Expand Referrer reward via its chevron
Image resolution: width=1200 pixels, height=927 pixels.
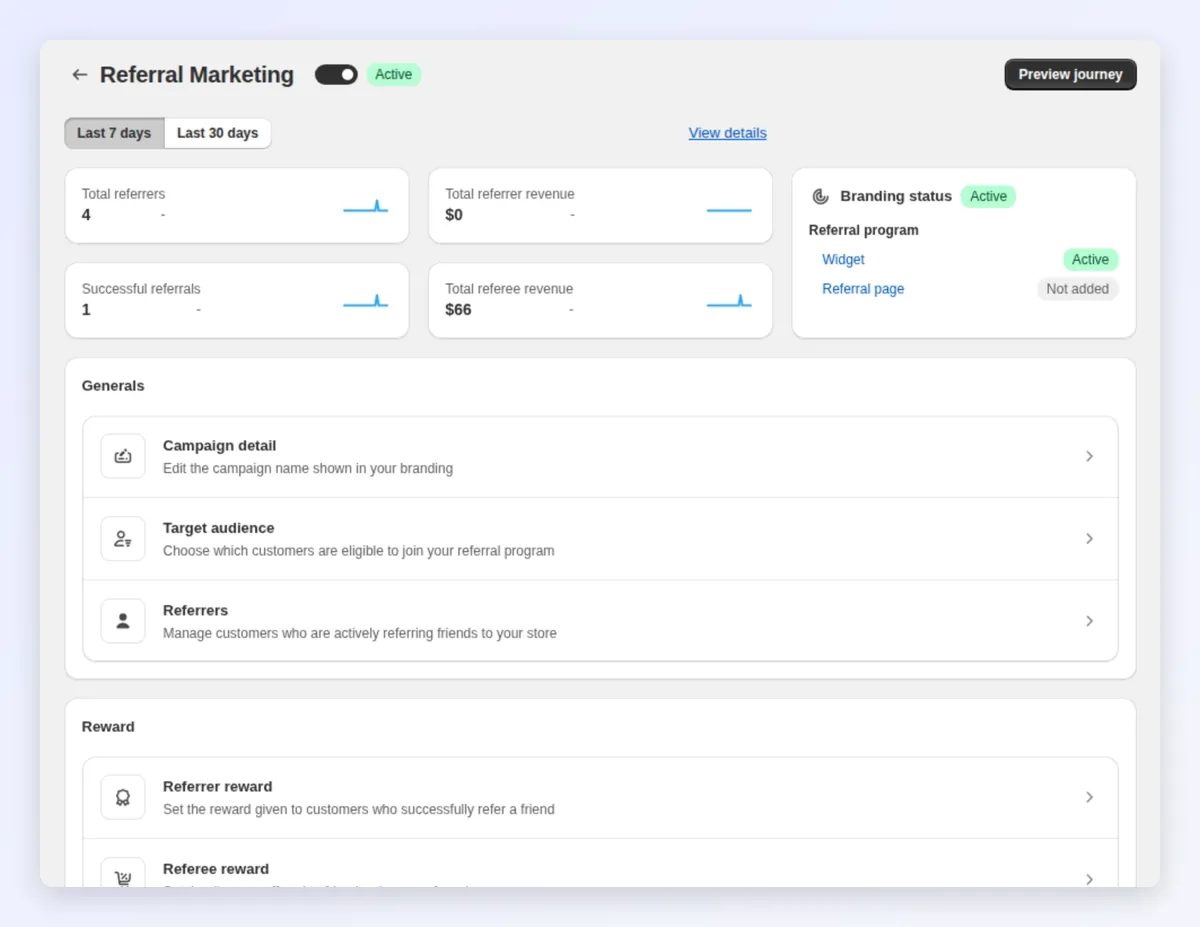click(x=1089, y=798)
